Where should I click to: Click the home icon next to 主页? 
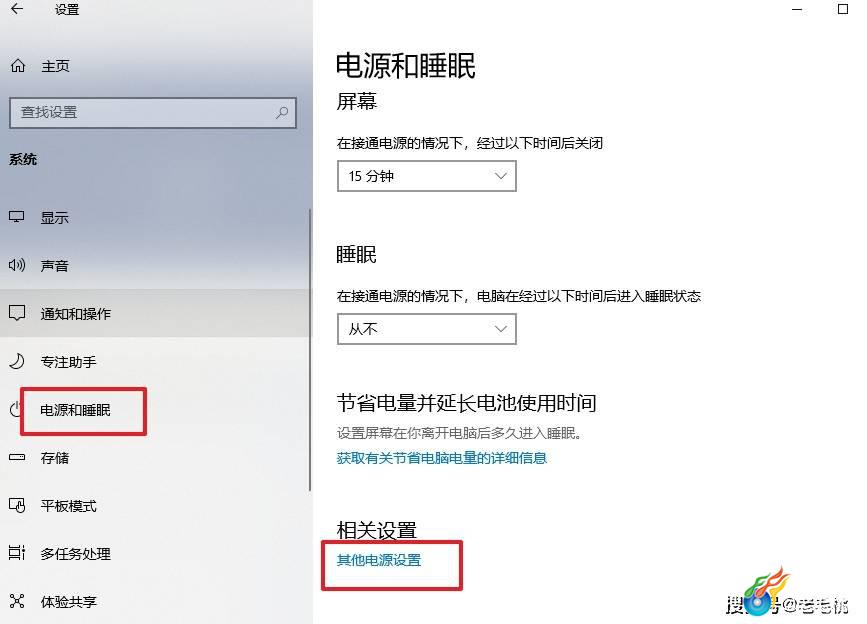pyautogui.click(x=18, y=66)
